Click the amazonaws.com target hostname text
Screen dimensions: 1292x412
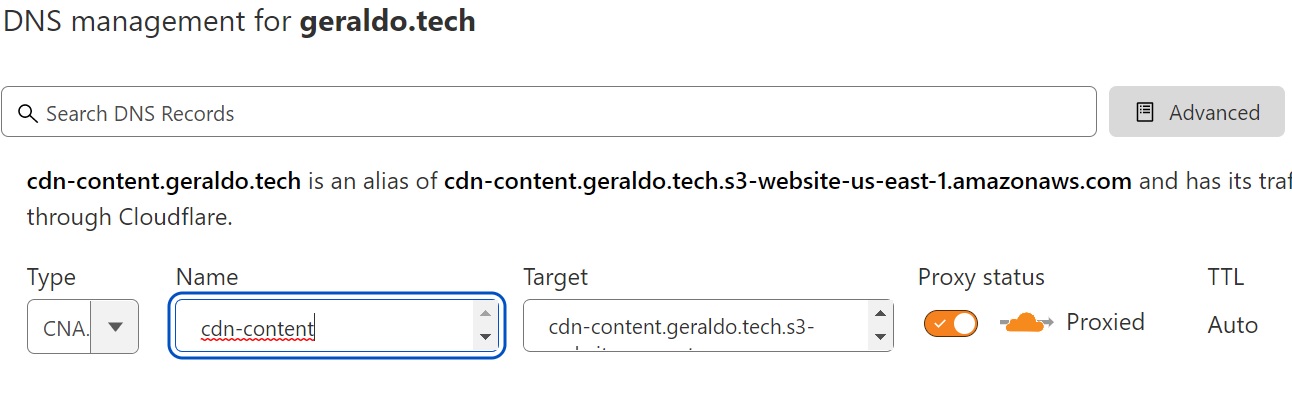click(787, 182)
